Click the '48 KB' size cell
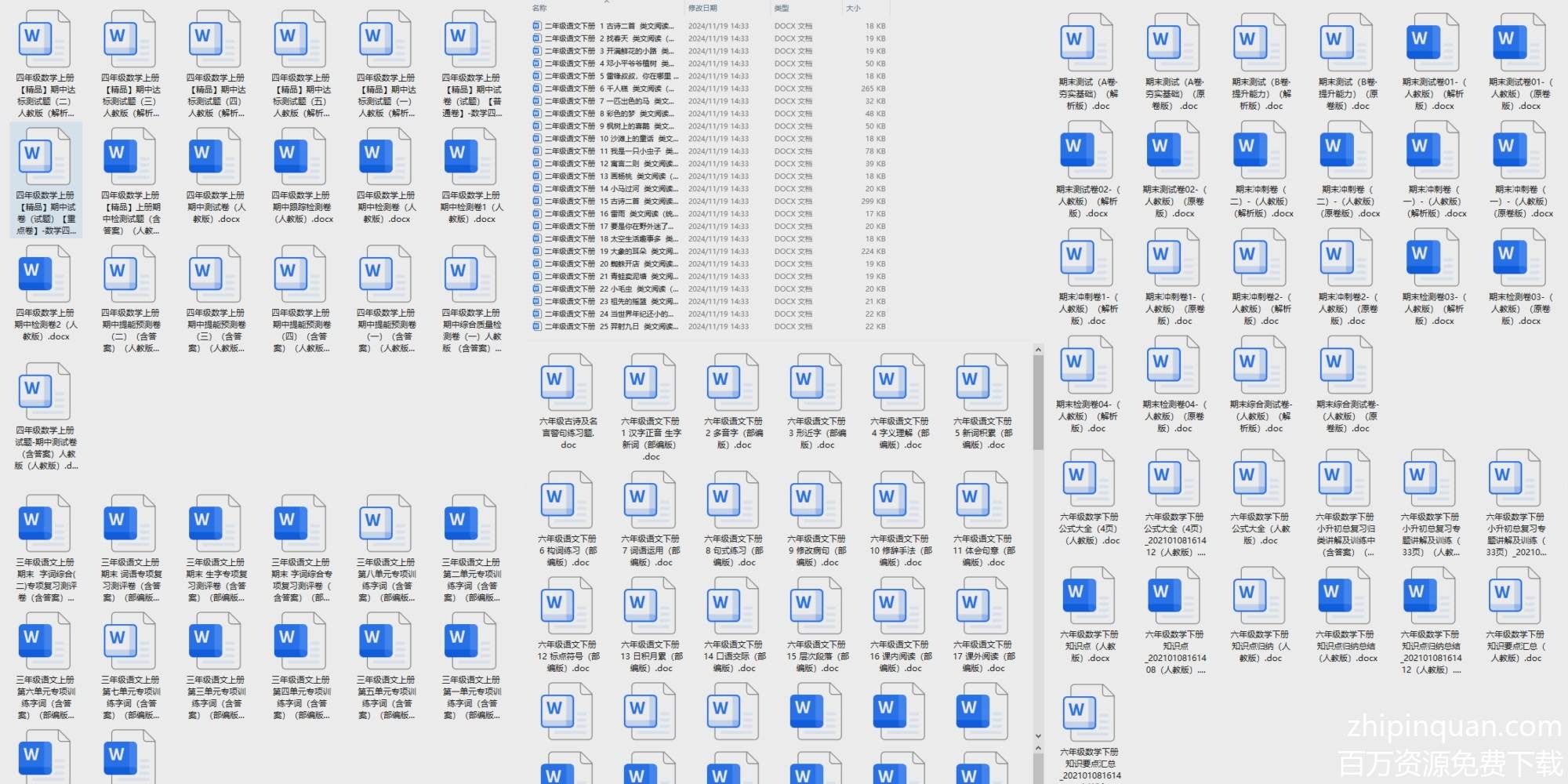The height and width of the screenshot is (784, 1568). coord(876,114)
